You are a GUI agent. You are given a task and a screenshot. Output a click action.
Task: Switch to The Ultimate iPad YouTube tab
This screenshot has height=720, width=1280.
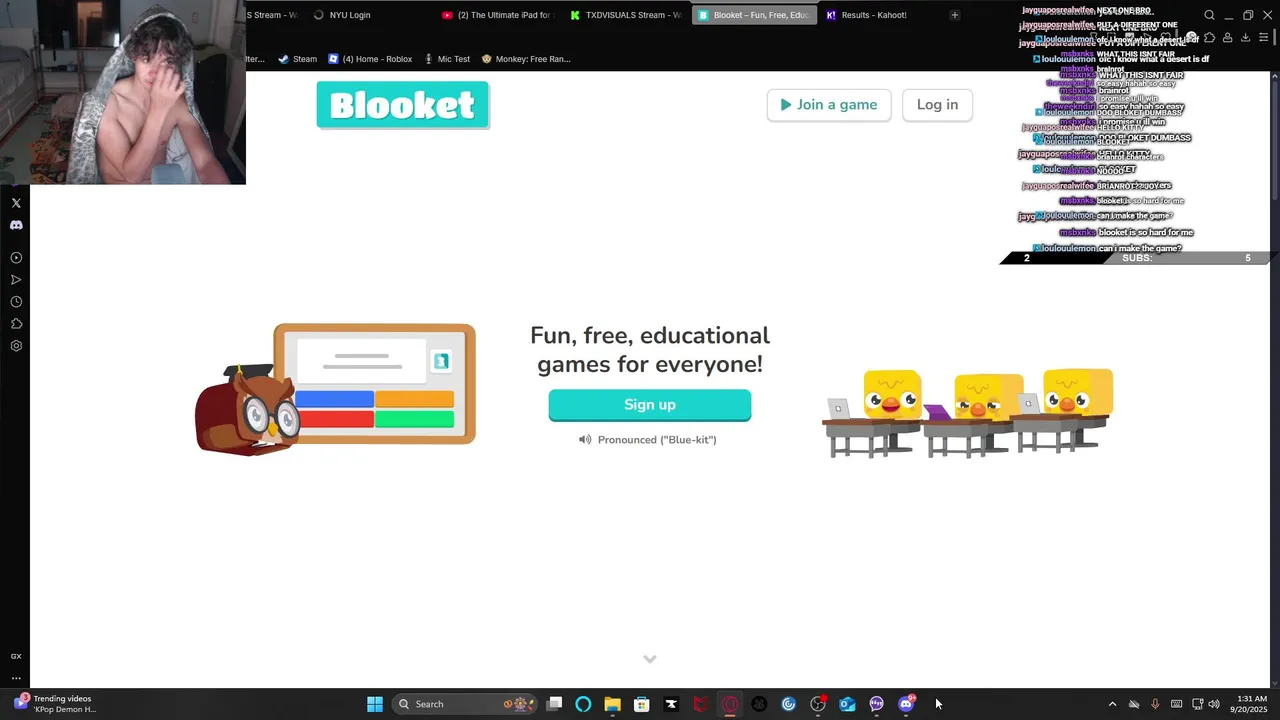pos(496,15)
